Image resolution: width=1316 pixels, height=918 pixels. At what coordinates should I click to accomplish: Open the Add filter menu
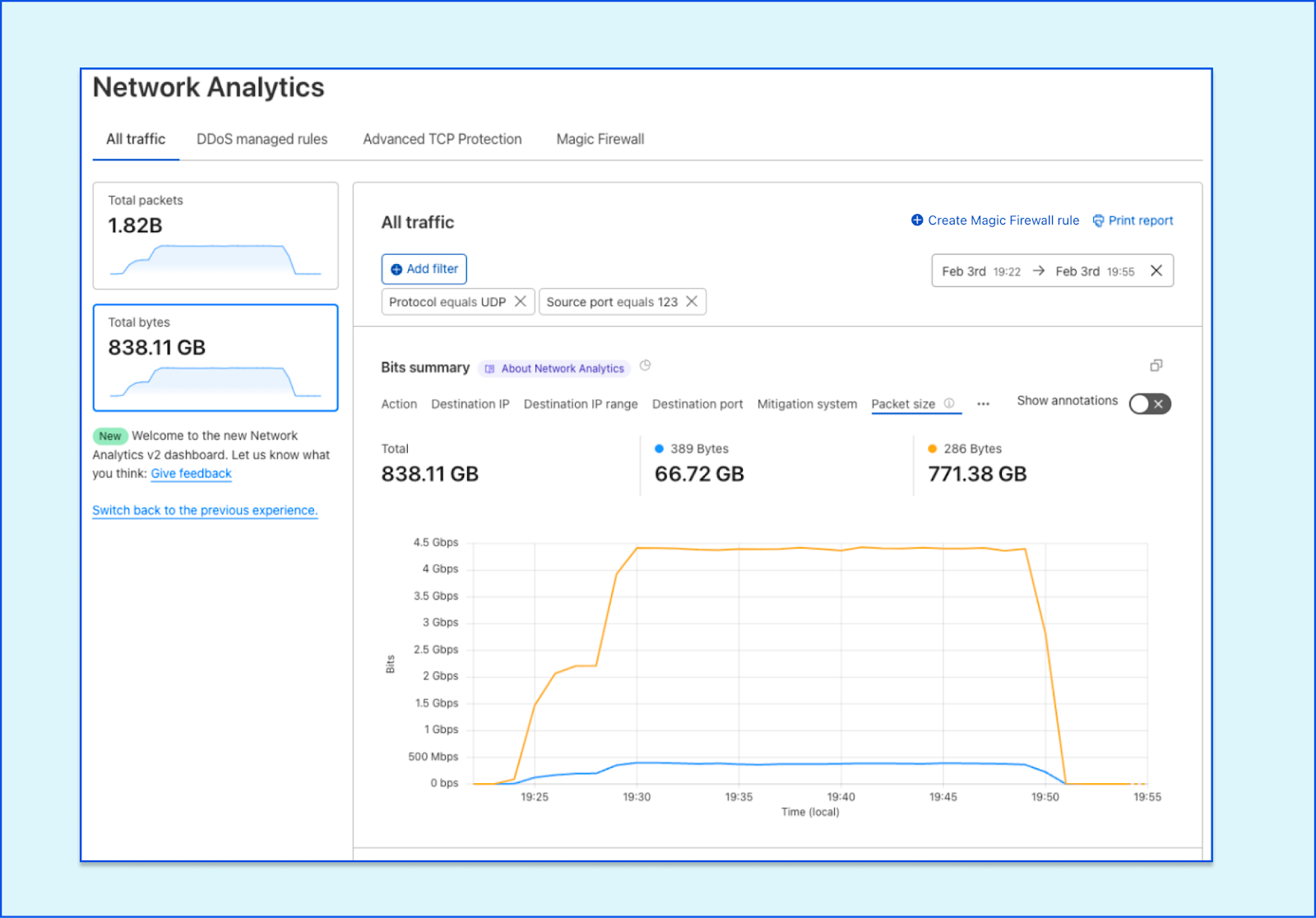coord(424,269)
